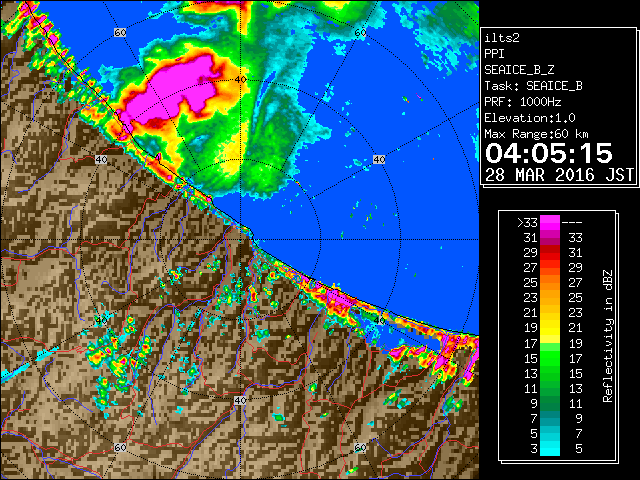This screenshot has height=480, width=640.
Task: Click the --- legend upper bound marker
Action: [572, 223]
